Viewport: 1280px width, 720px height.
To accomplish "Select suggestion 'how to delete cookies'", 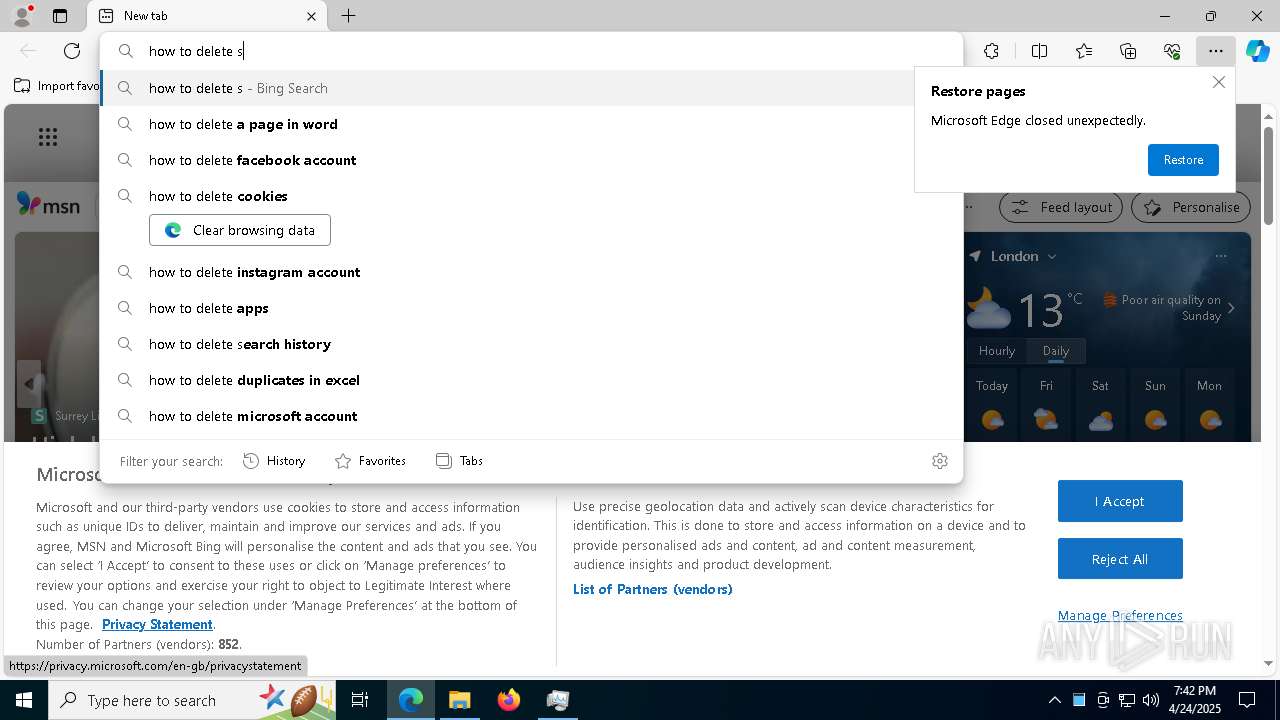I will (531, 196).
